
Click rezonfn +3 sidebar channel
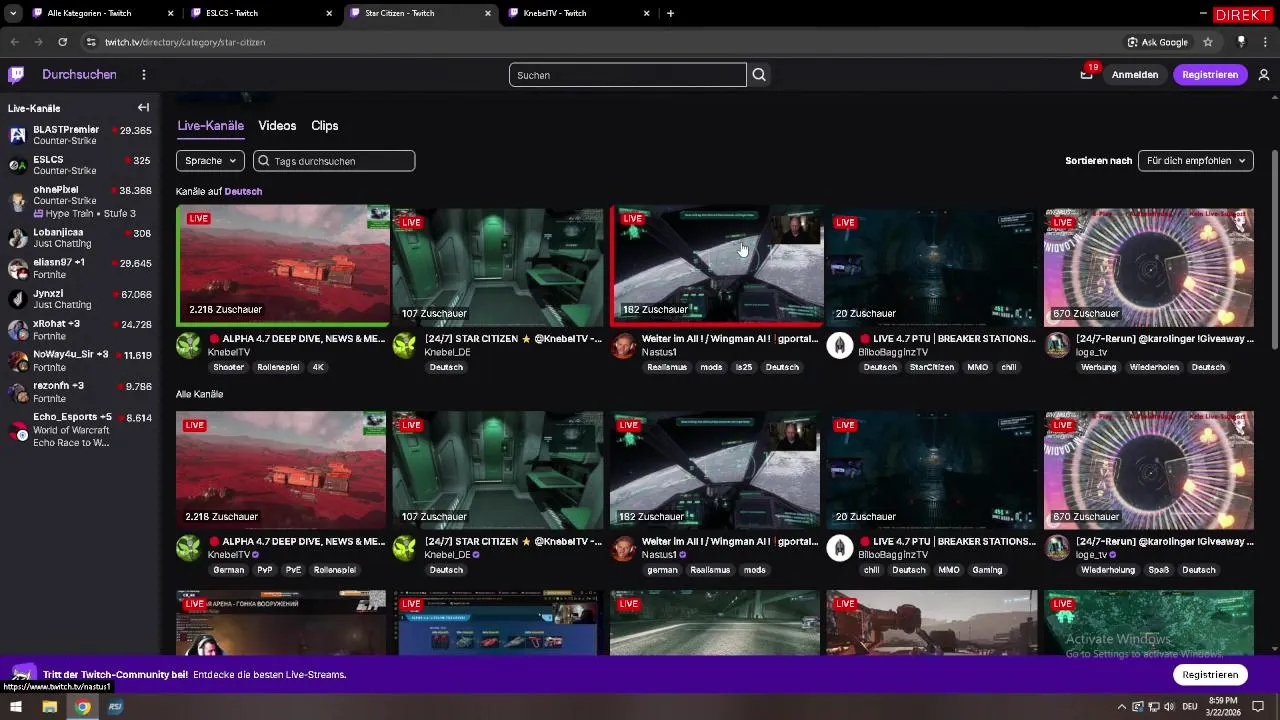coord(80,391)
